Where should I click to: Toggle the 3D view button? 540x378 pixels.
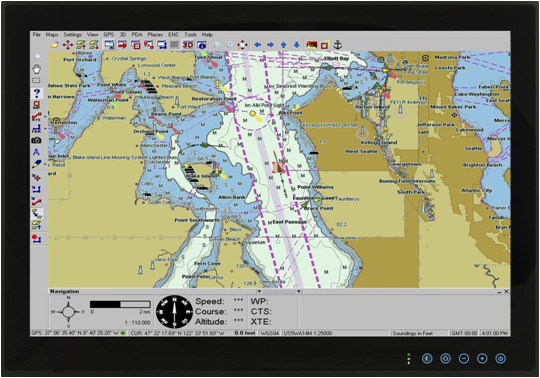[188, 45]
